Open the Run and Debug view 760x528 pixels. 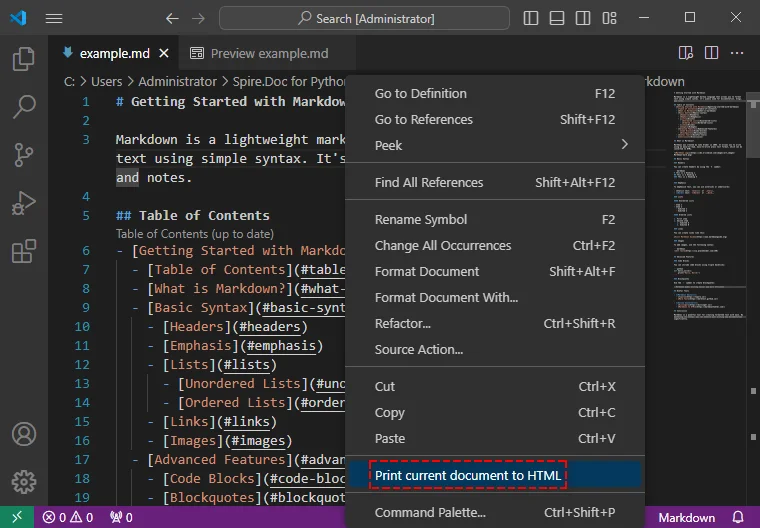coord(23,204)
